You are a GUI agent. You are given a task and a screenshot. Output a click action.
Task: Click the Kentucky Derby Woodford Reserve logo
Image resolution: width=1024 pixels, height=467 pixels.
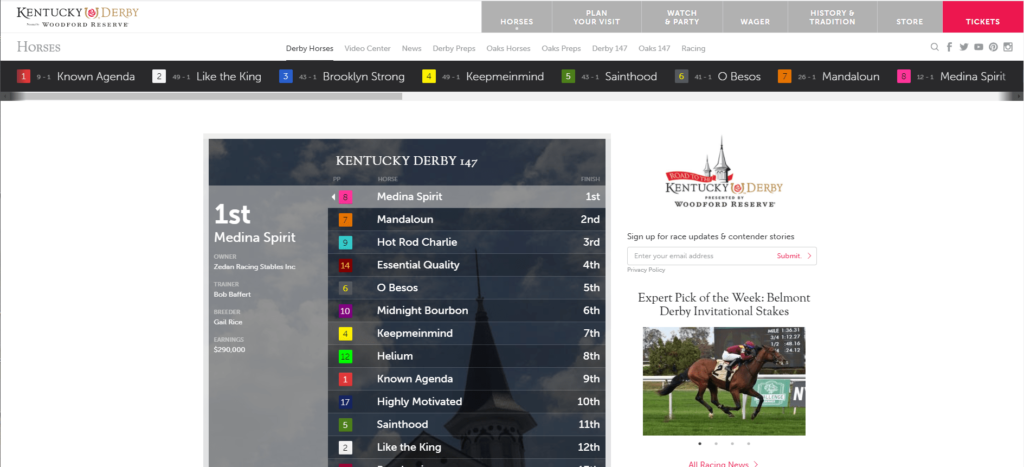pyautogui.click(x=78, y=16)
